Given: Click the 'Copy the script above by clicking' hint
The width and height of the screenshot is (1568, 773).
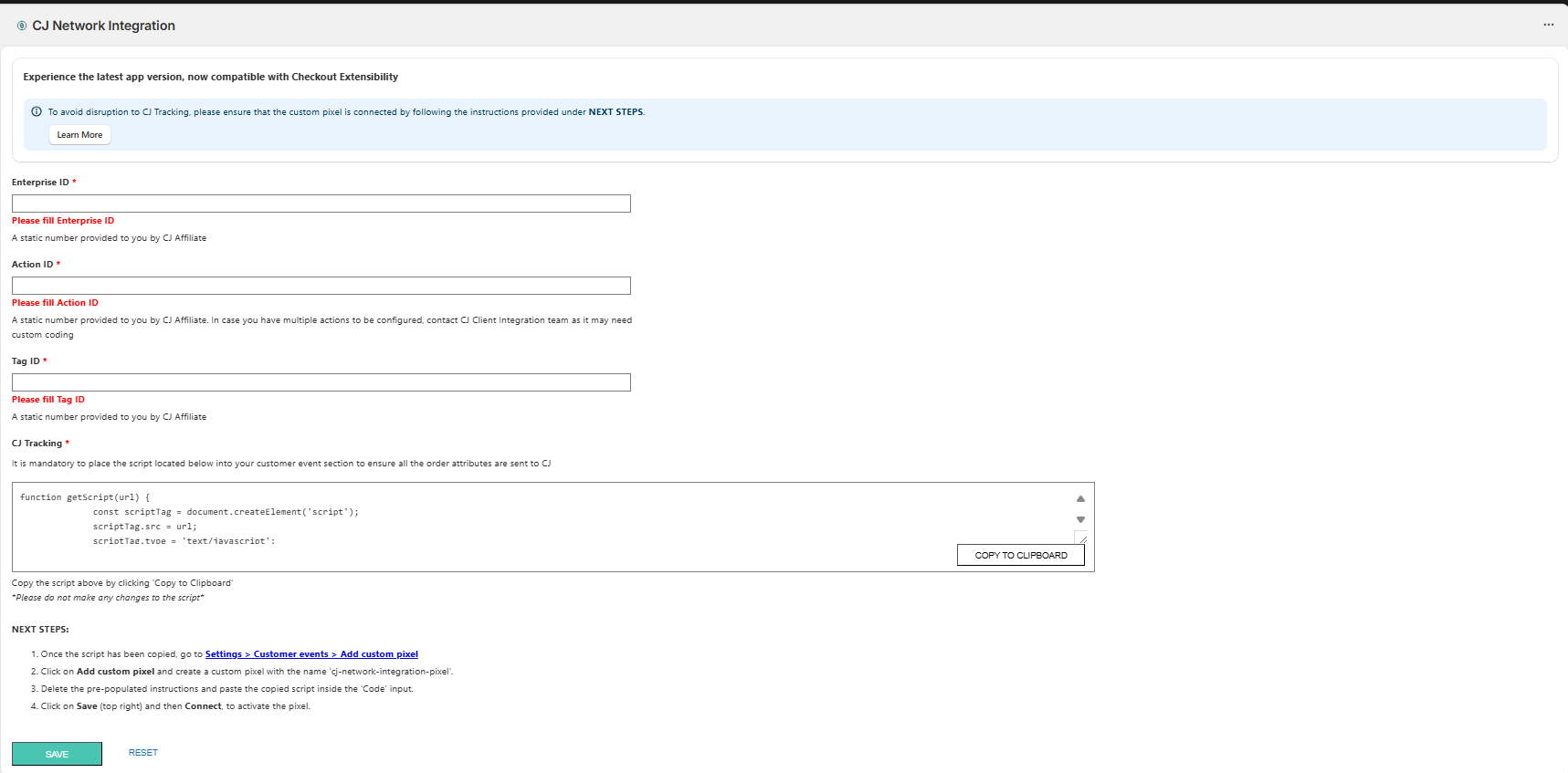Looking at the screenshot, I should click(x=122, y=583).
